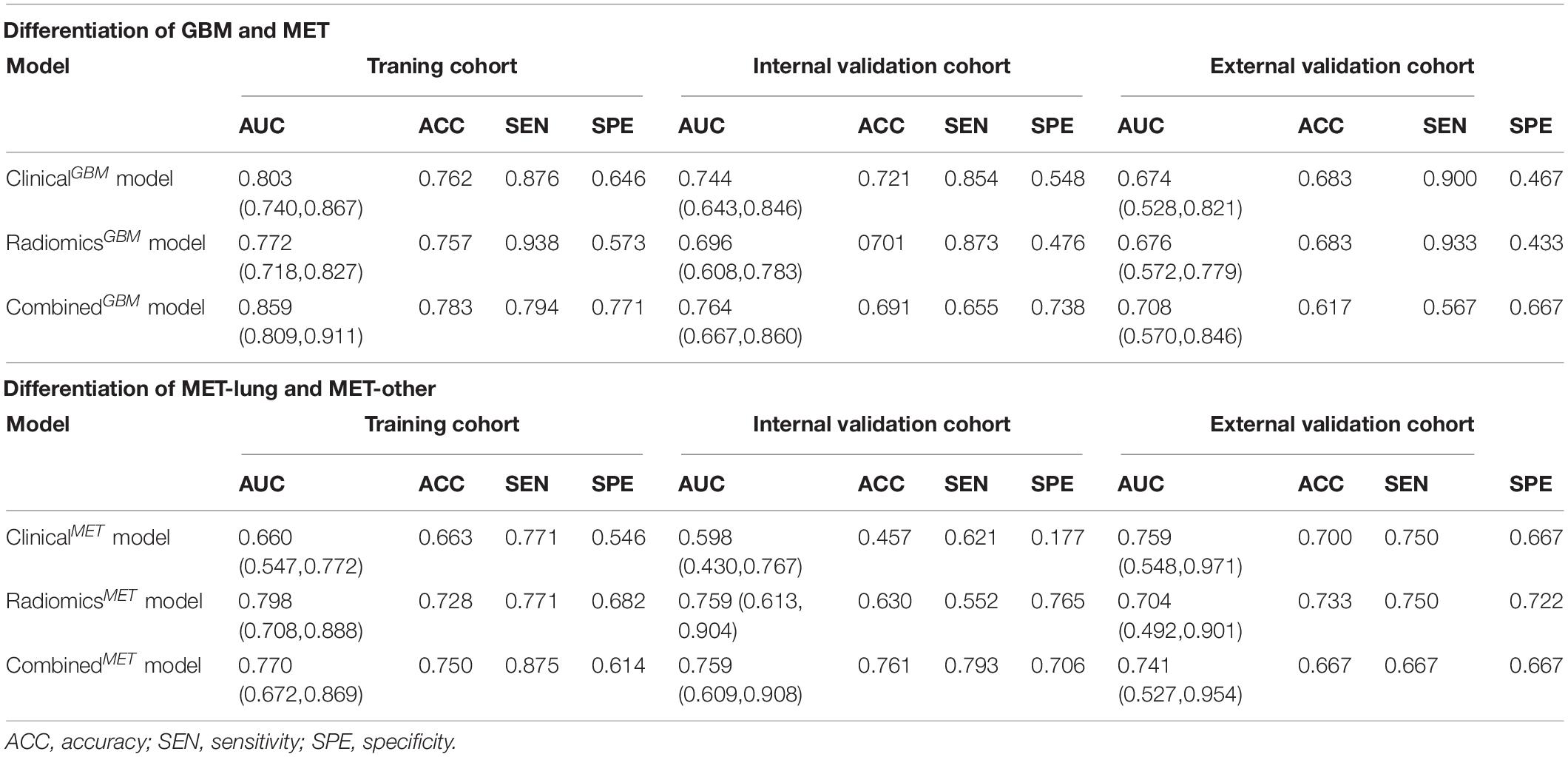Select the Clinical MET model row label

pos(88,536)
